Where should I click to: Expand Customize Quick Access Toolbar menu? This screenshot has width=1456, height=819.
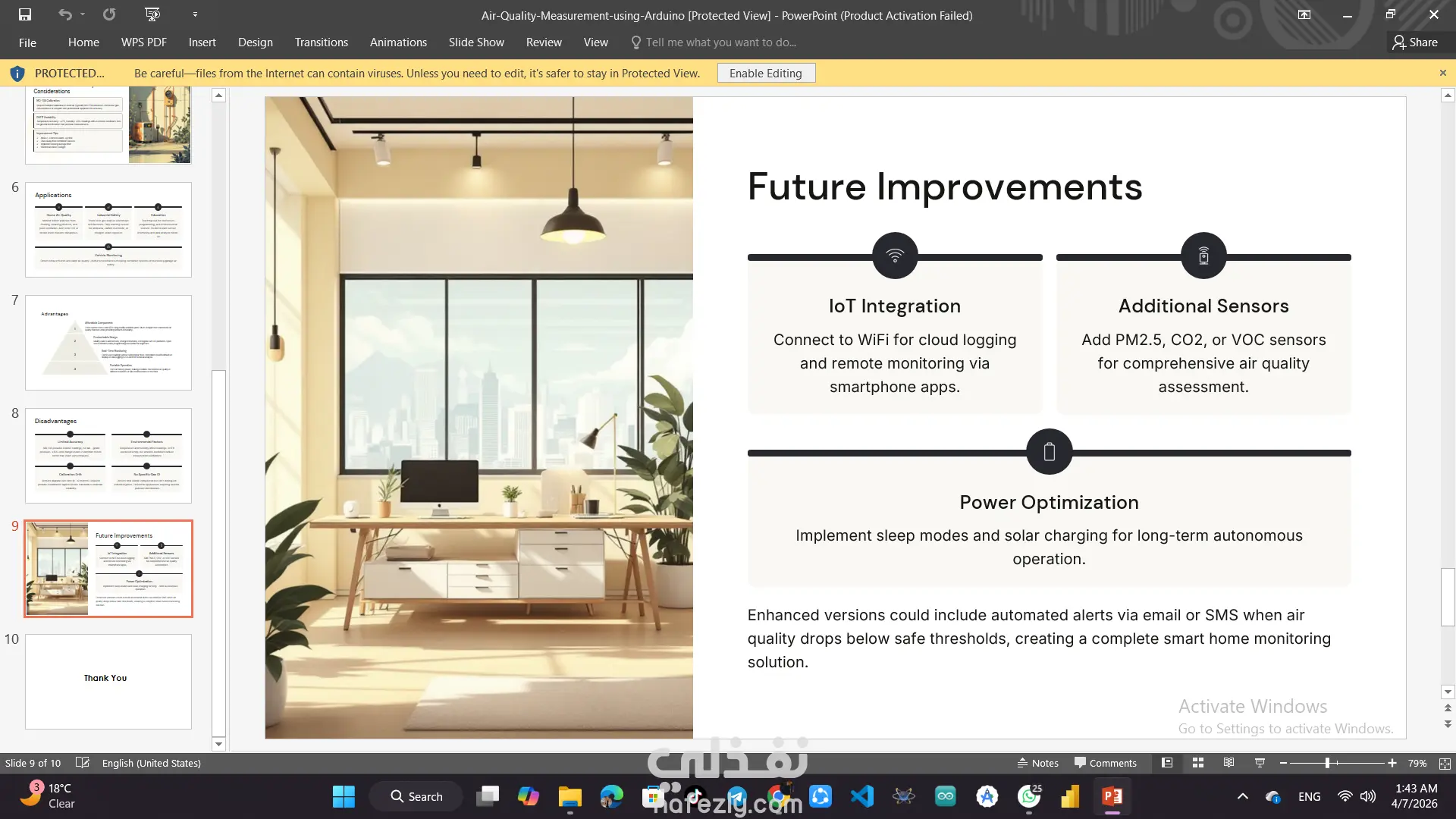[x=195, y=14]
